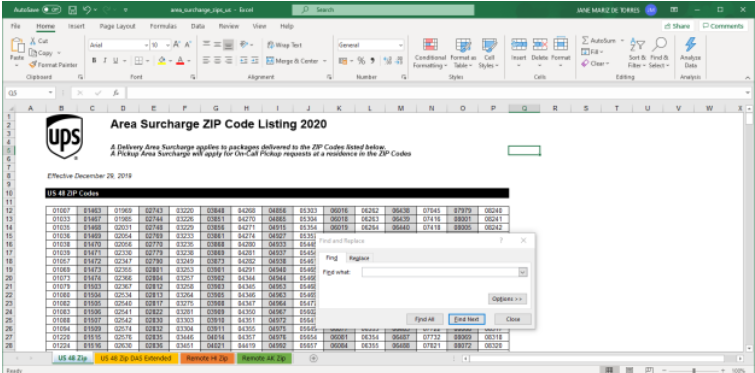The image size is (755, 373).
Task: Open the Remote AK Zip sheet
Action: (264, 359)
